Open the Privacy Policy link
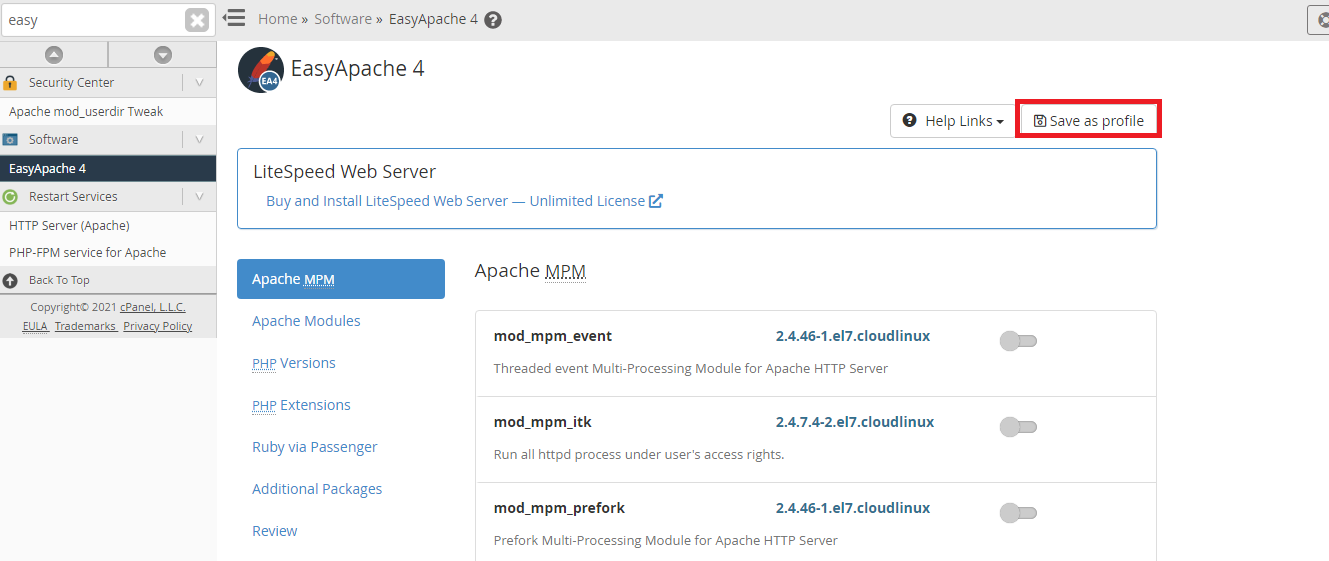1329x561 pixels. coord(158,326)
